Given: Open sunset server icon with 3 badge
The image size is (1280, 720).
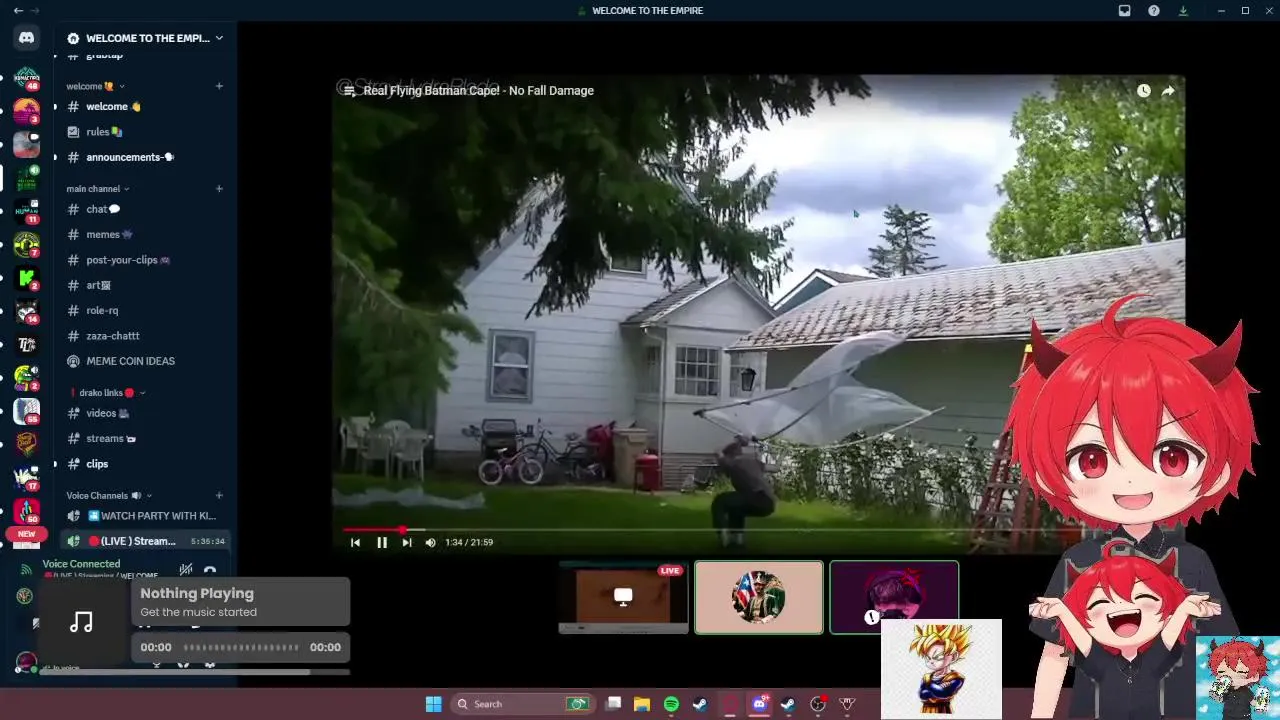Looking at the screenshot, I should [x=27, y=111].
